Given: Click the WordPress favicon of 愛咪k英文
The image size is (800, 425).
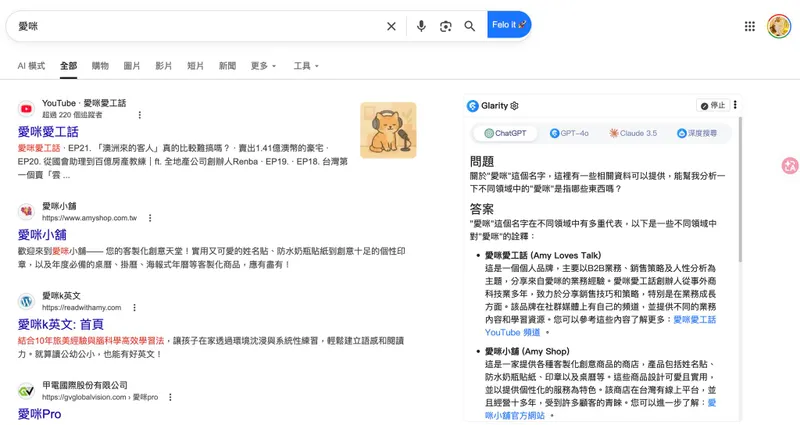Looking at the screenshot, I should coord(26,301).
